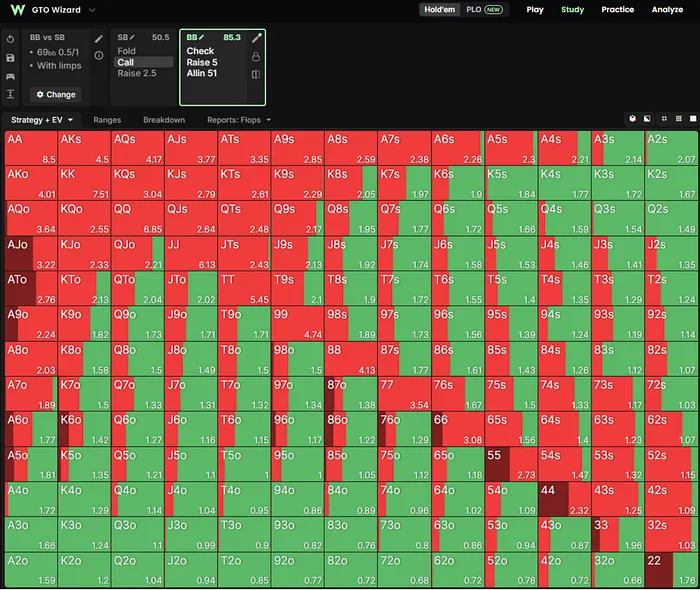This screenshot has height=590, width=700.
Task: Click the 87o hand cell
Action: (x=351, y=394)
